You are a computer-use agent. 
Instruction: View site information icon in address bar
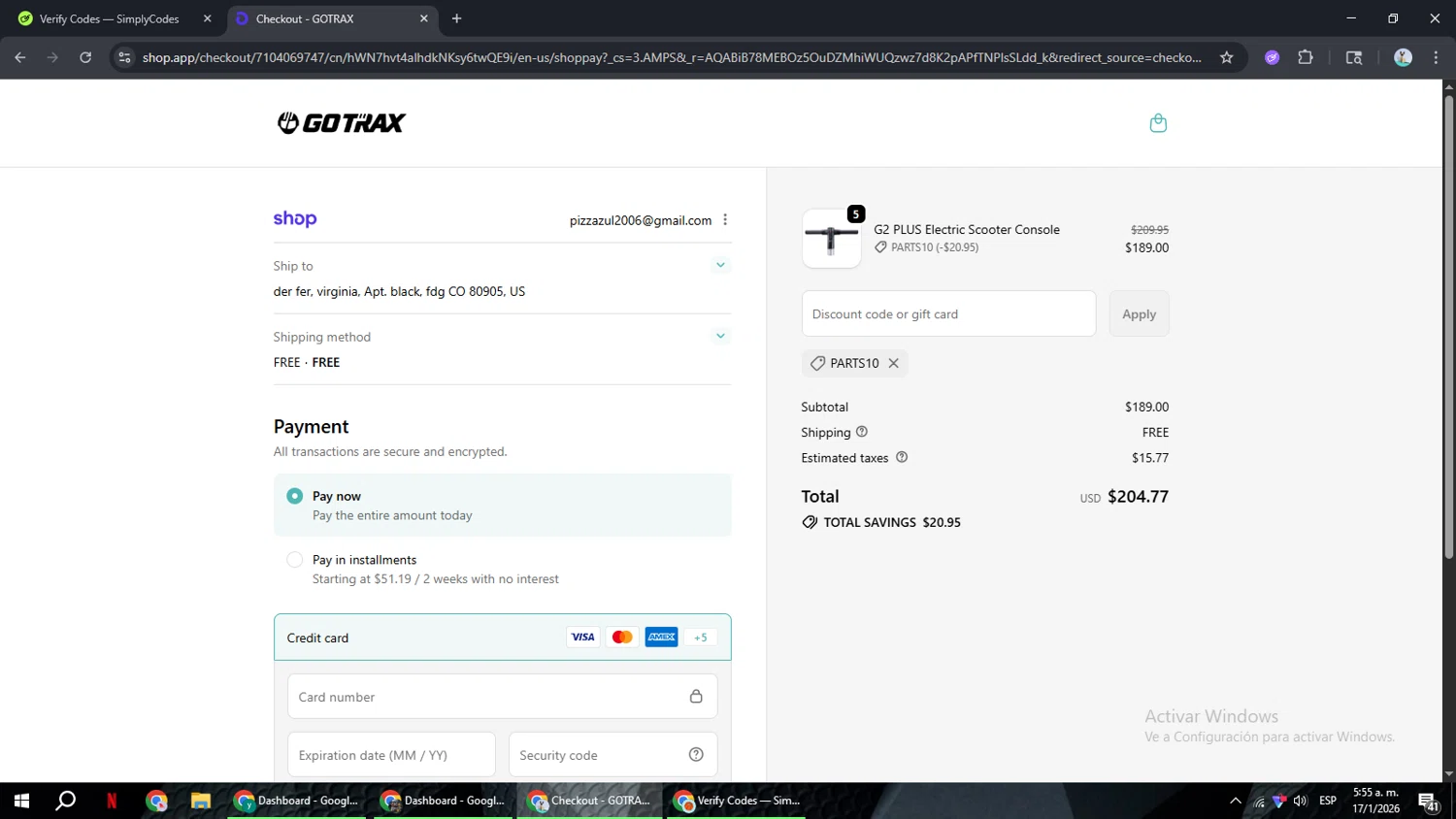click(x=124, y=57)
